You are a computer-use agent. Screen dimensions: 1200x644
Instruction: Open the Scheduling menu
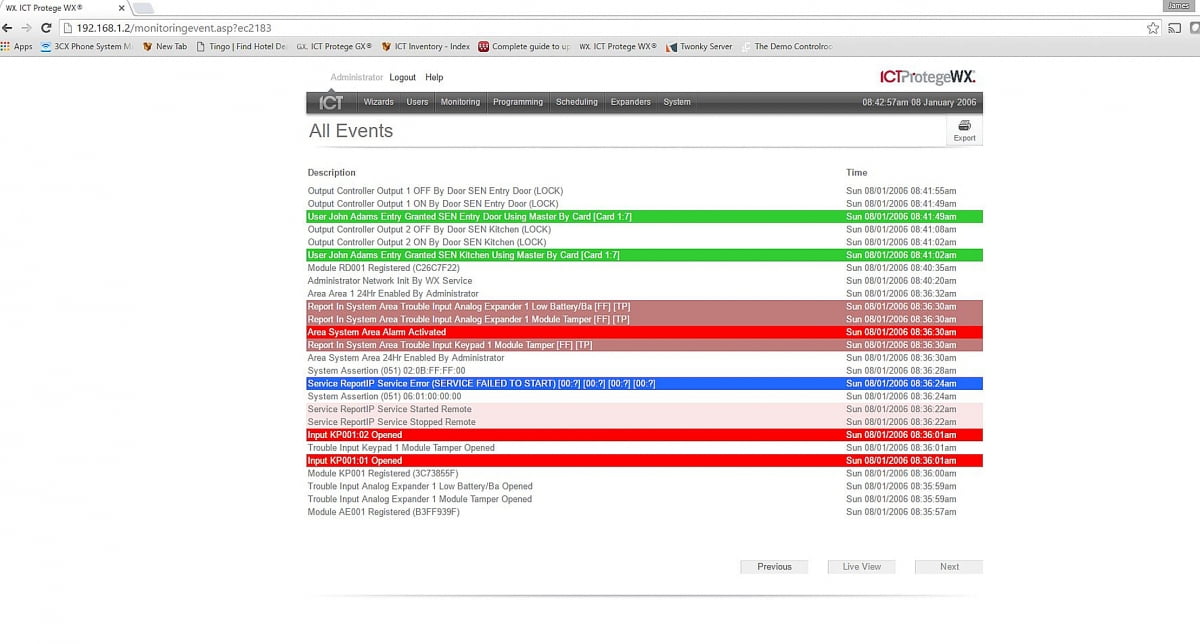point(576,102)
